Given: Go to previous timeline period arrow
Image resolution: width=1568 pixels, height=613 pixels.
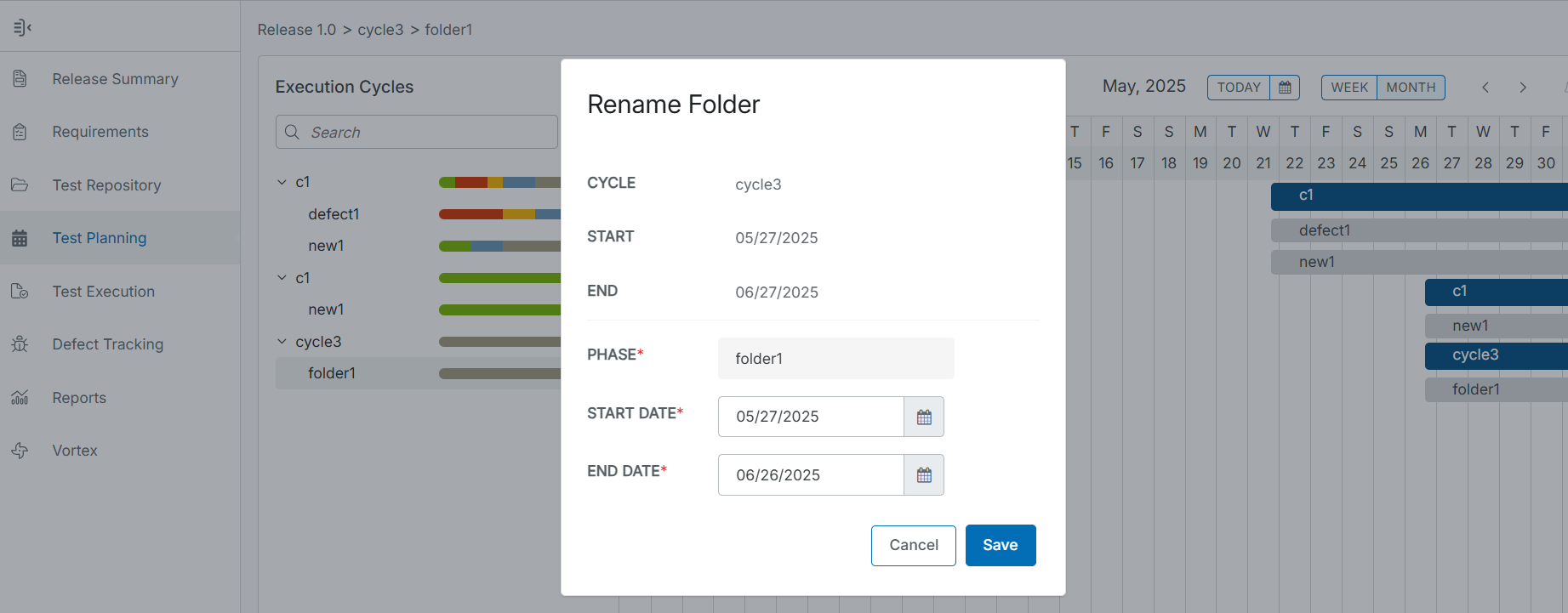Looking at the screenshot, I should pyautogui.click(x=1485, y=88).
